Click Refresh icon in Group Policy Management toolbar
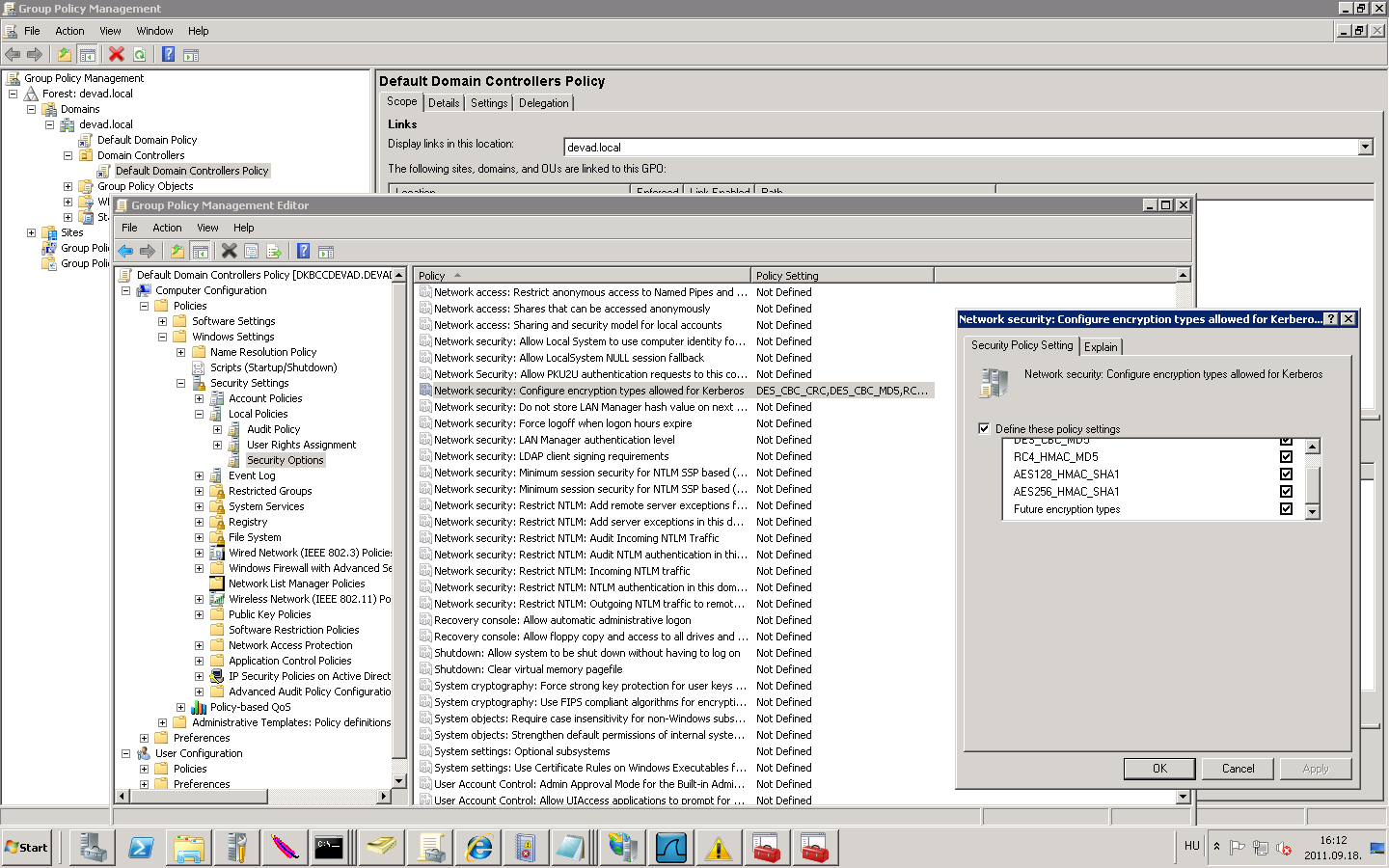 (140, 55)
